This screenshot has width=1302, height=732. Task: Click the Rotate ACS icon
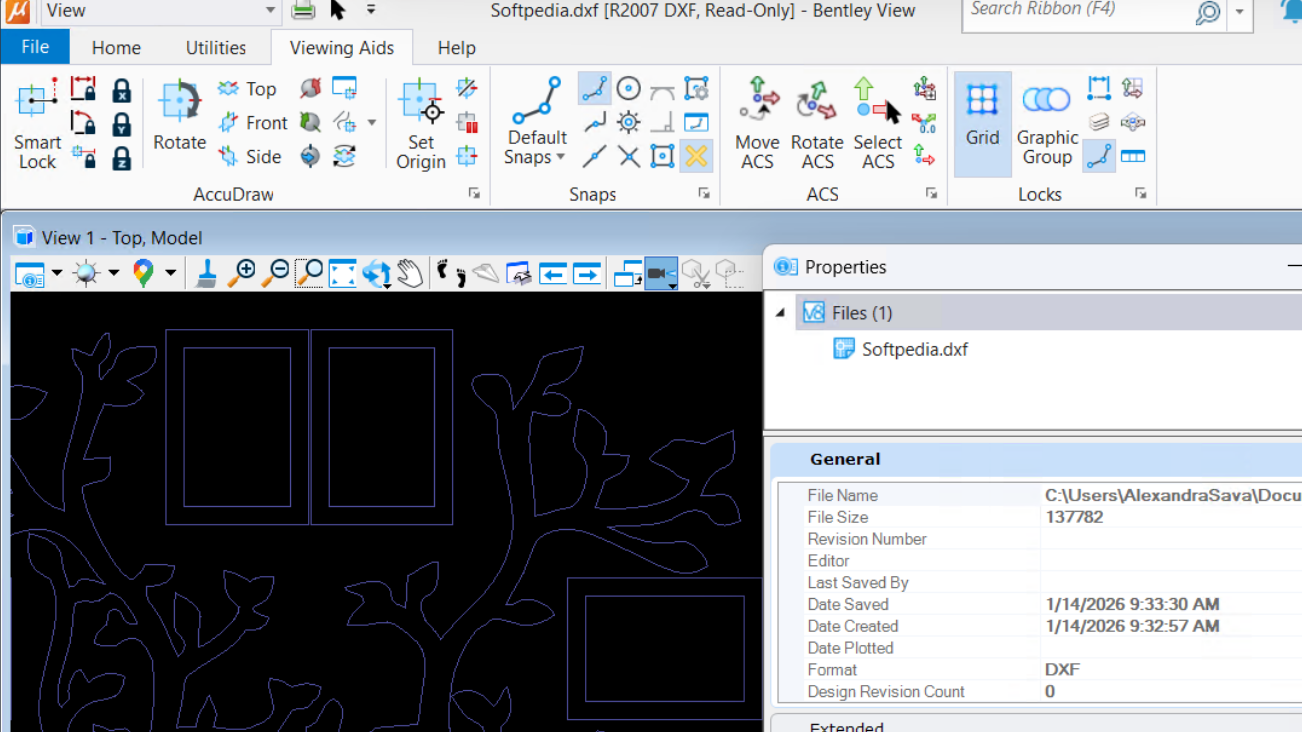(817, 124)
